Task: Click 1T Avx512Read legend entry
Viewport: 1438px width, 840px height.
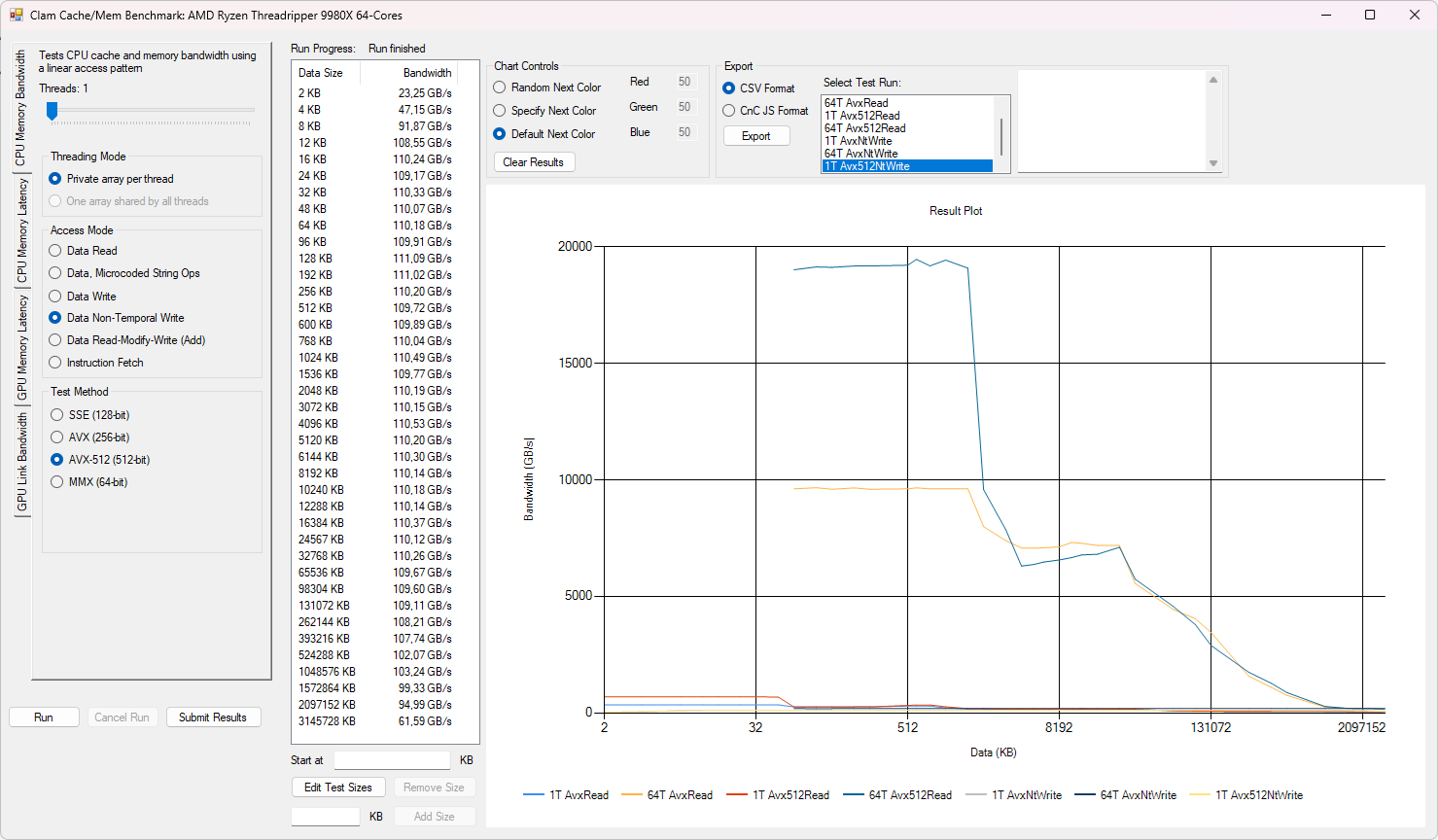Action: [x=778, y=795]
